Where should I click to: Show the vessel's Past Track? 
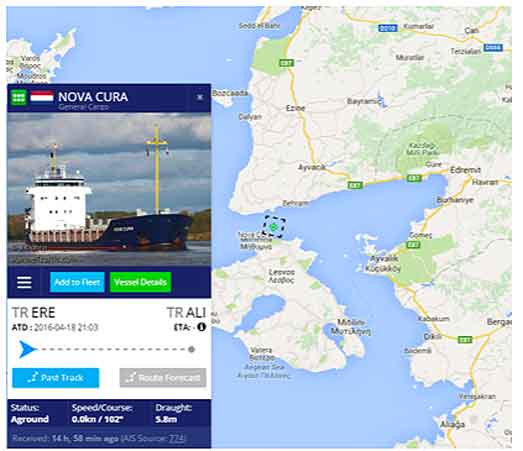point(56,378)
